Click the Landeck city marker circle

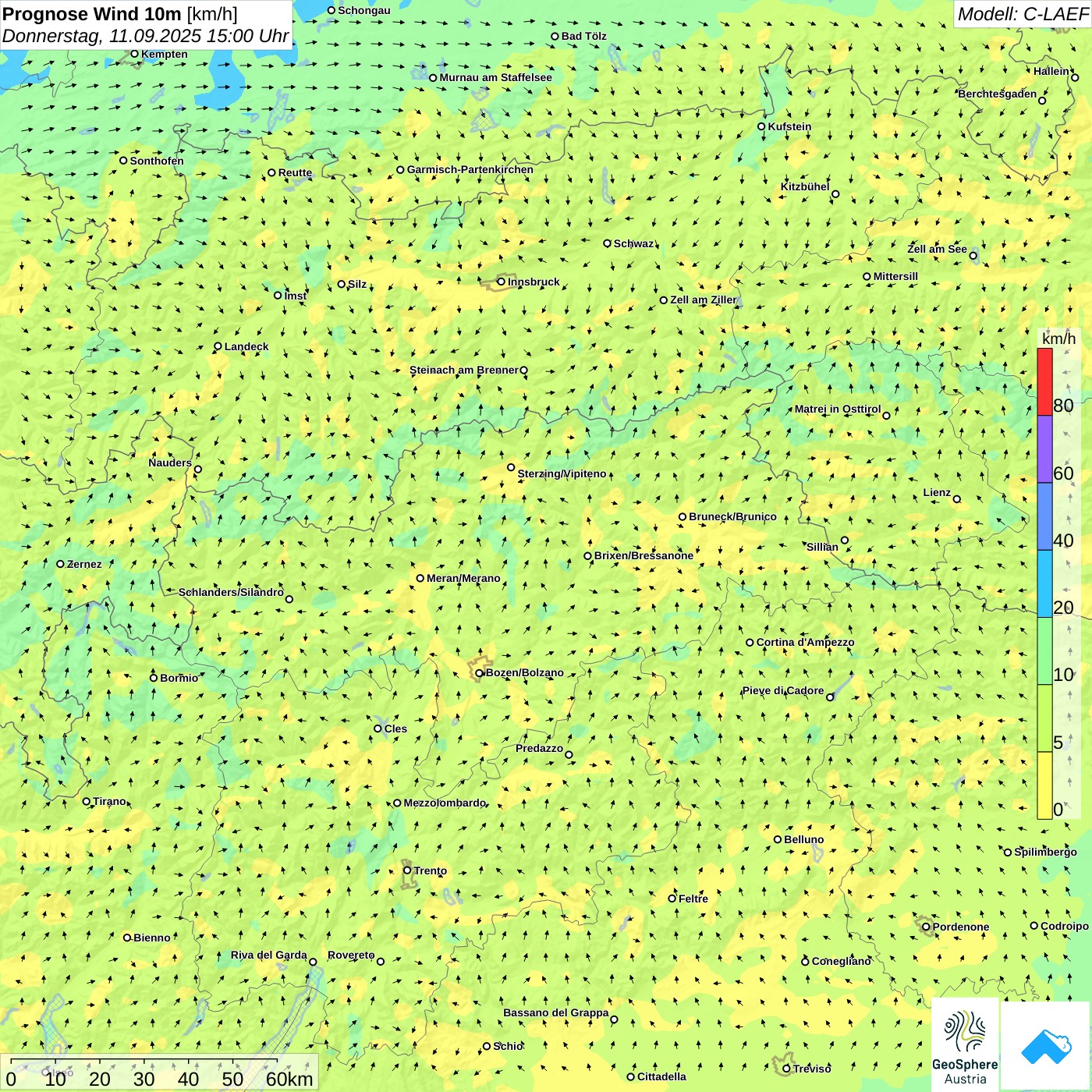(x=218, y=346)
